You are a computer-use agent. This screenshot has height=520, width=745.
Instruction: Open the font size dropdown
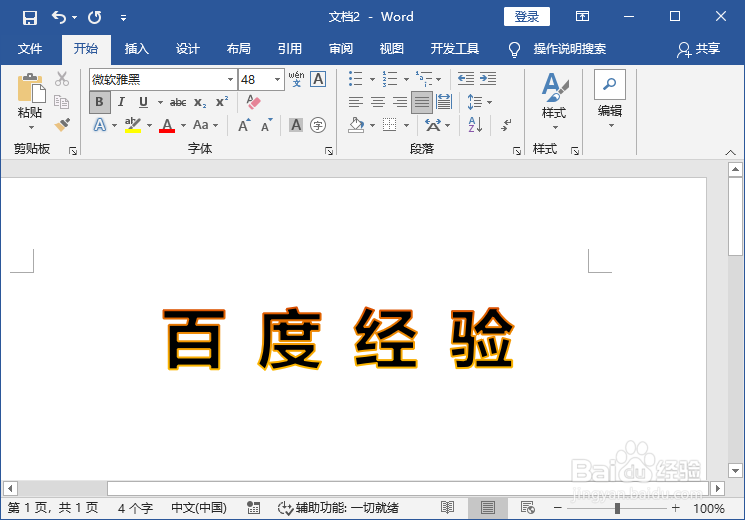click(277, 79)
